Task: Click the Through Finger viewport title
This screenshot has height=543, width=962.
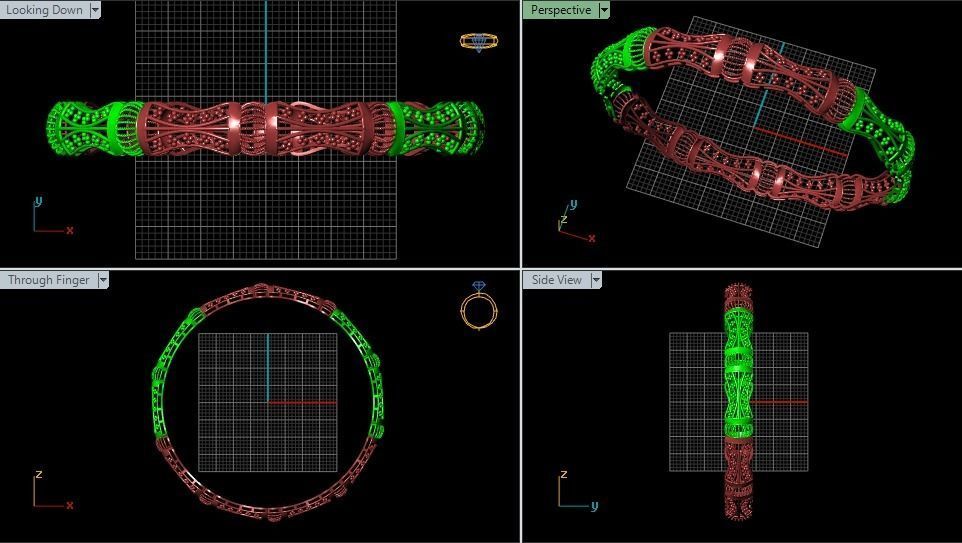Action: pos(48,280)
